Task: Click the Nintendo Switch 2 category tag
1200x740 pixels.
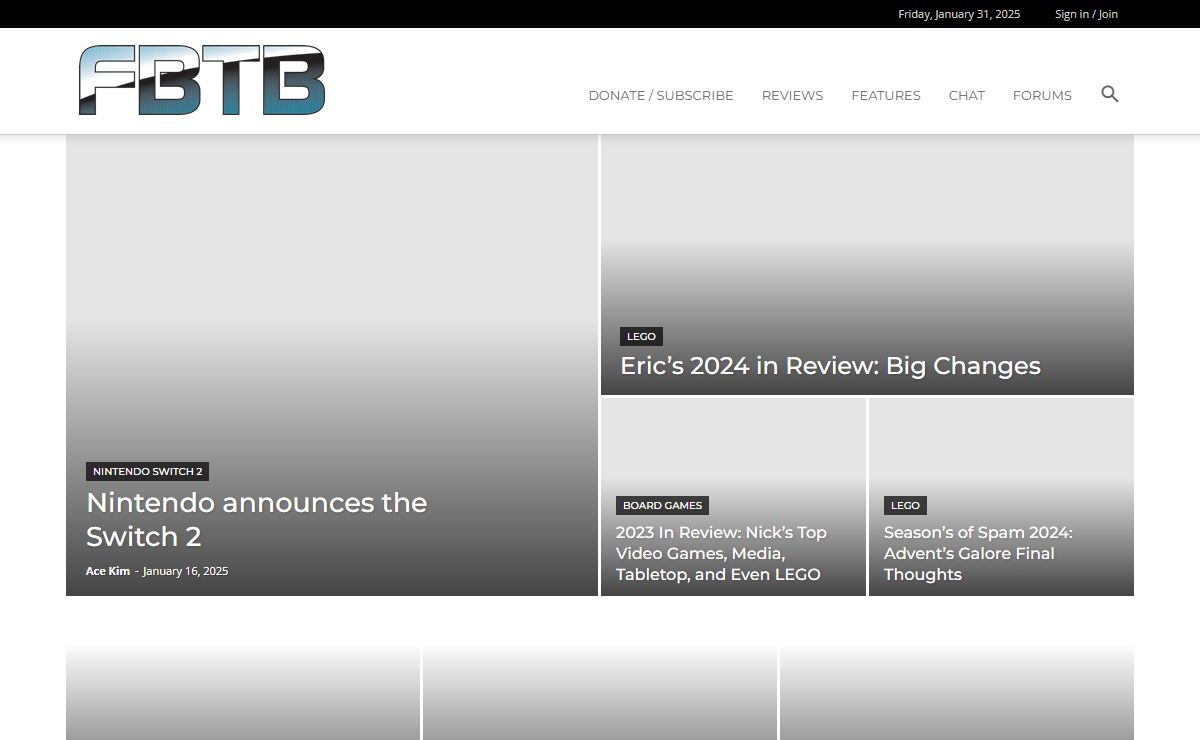Action: tap(148, 471)
